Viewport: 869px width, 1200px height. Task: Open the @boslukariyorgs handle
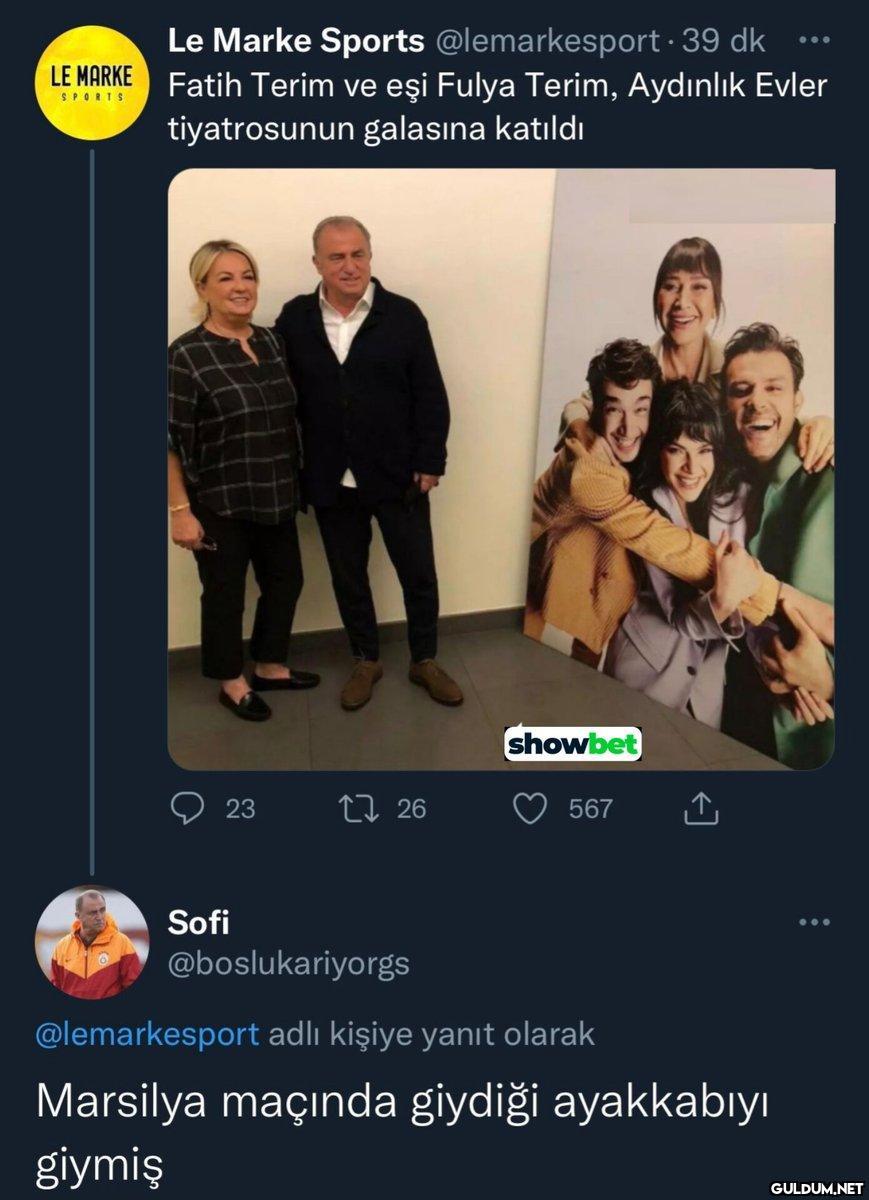coord(288,964)
